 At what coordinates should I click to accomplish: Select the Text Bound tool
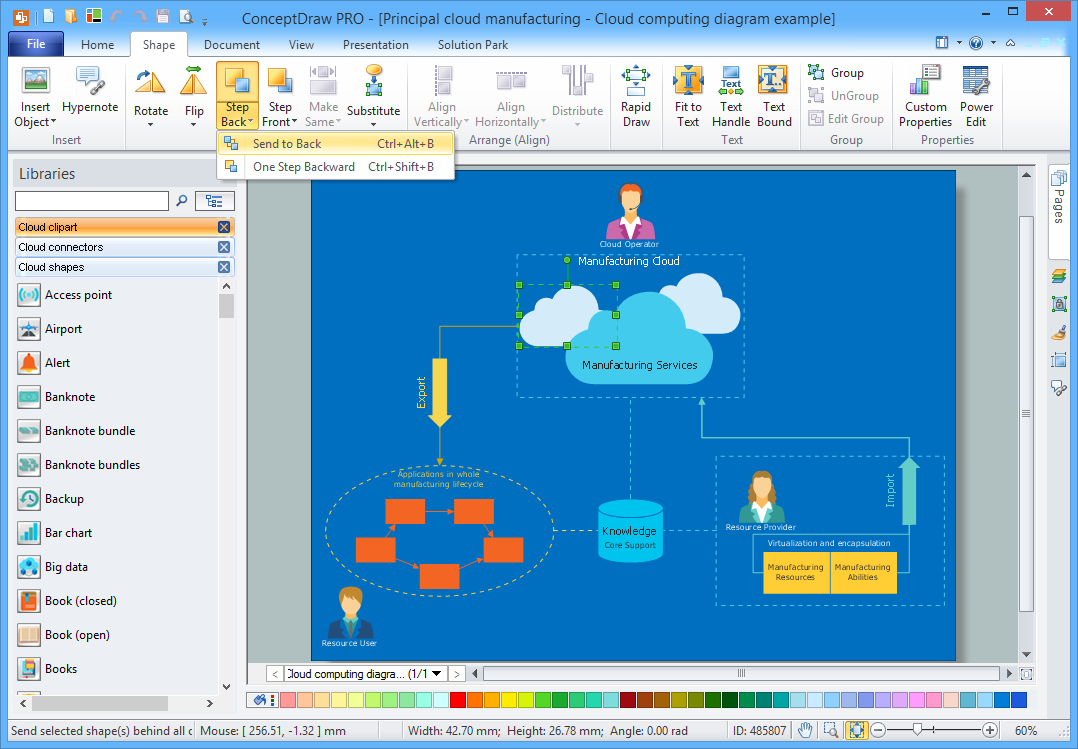[x=774, y=97]
